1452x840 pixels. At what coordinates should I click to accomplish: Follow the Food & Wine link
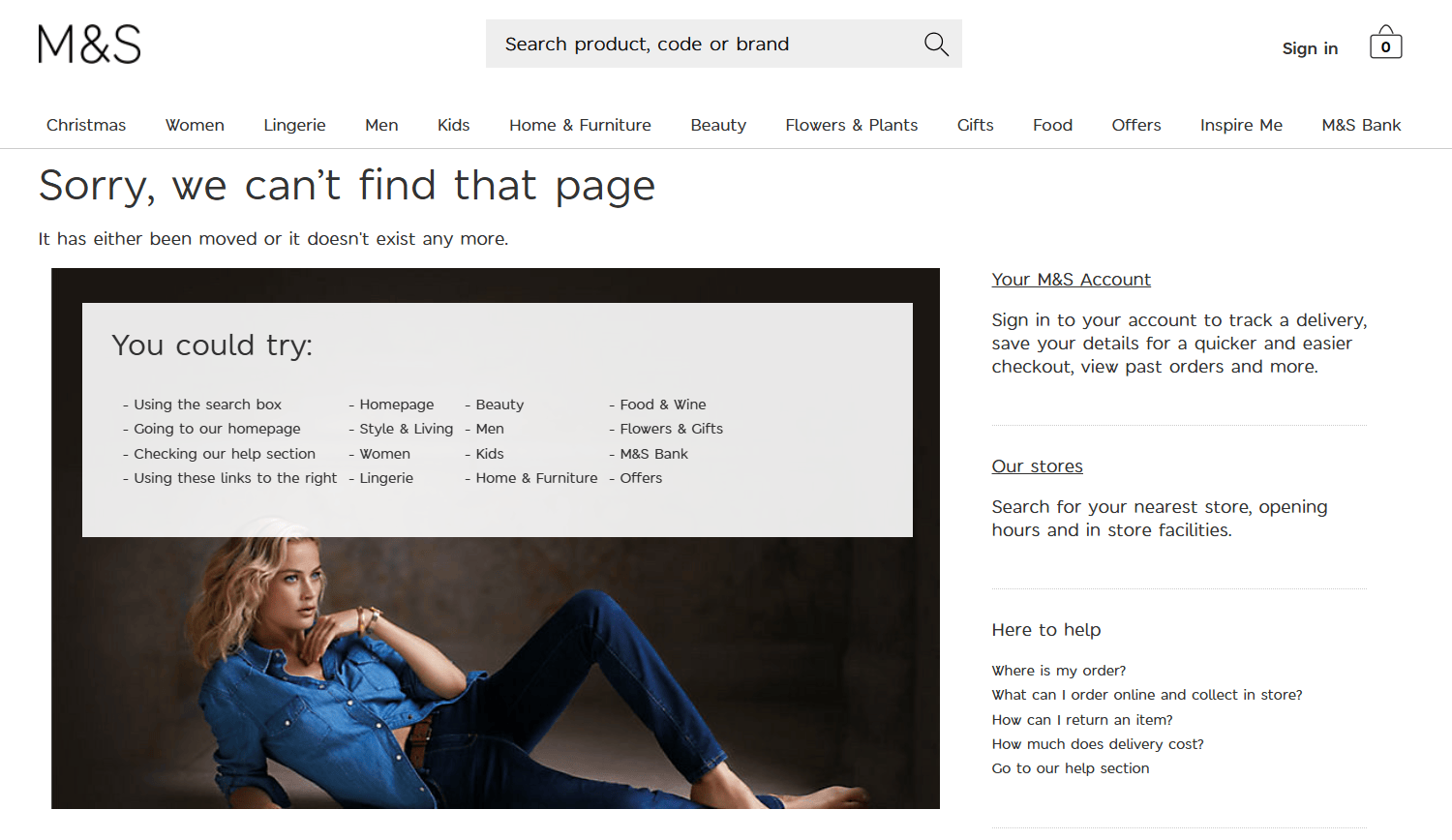click(x=663, y=405)
